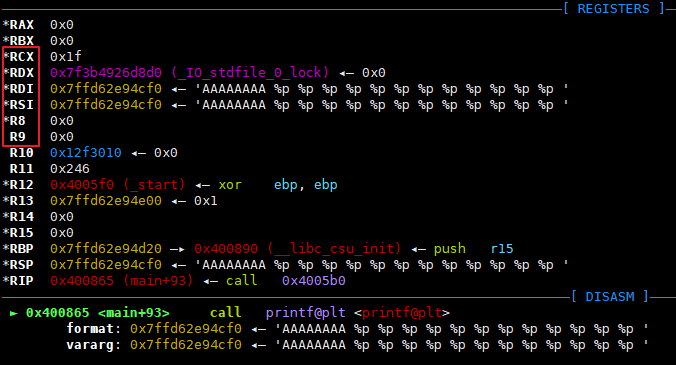Viewport: 676px width, 365px height.
Task: Click disasm address 0x400865 <main+93>
Action: coord(98,313)
